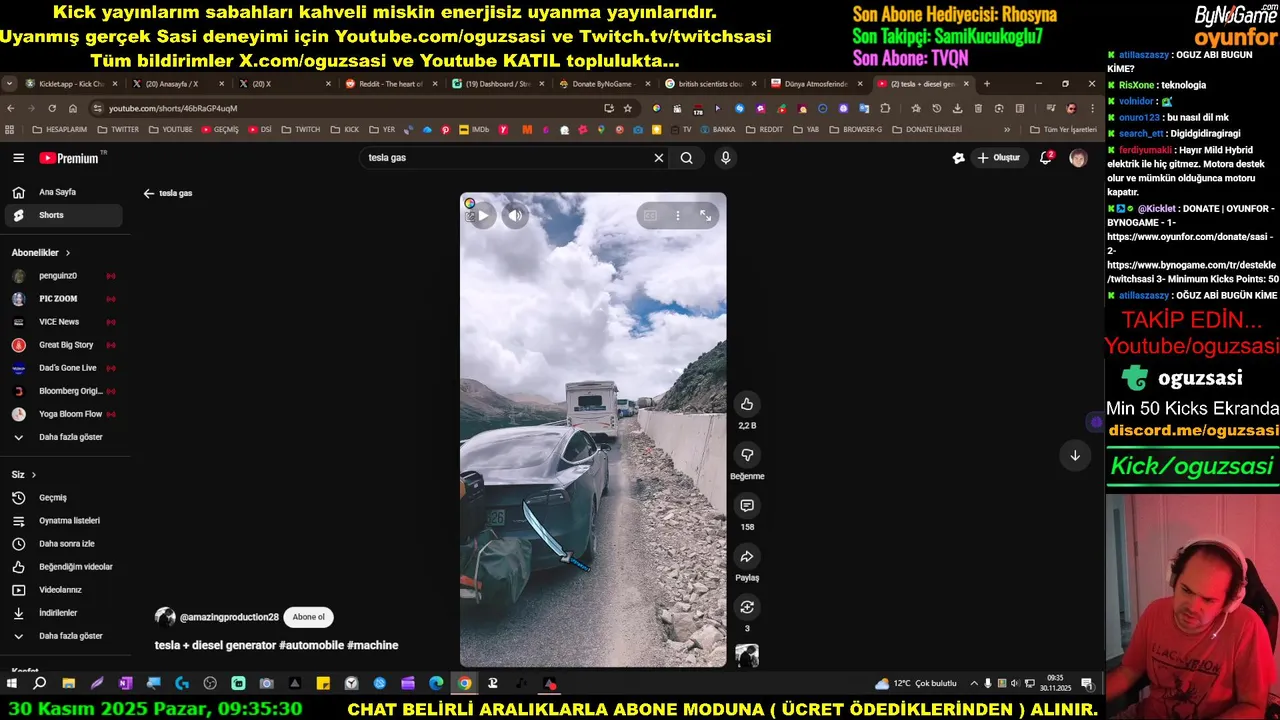Screen dimensions: 1280x720
Task: Expand Abonelikler section chevron
Action: (68, 253)
